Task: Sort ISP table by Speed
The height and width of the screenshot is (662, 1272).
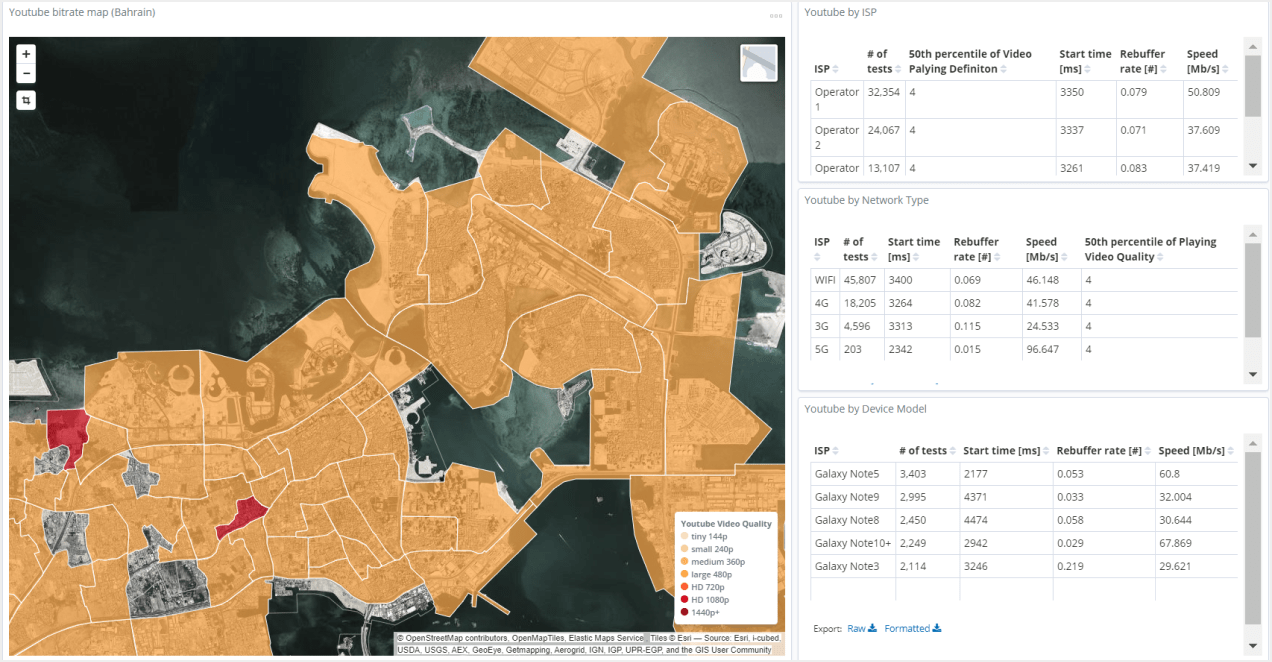Action: click(x=1227, y=69)
